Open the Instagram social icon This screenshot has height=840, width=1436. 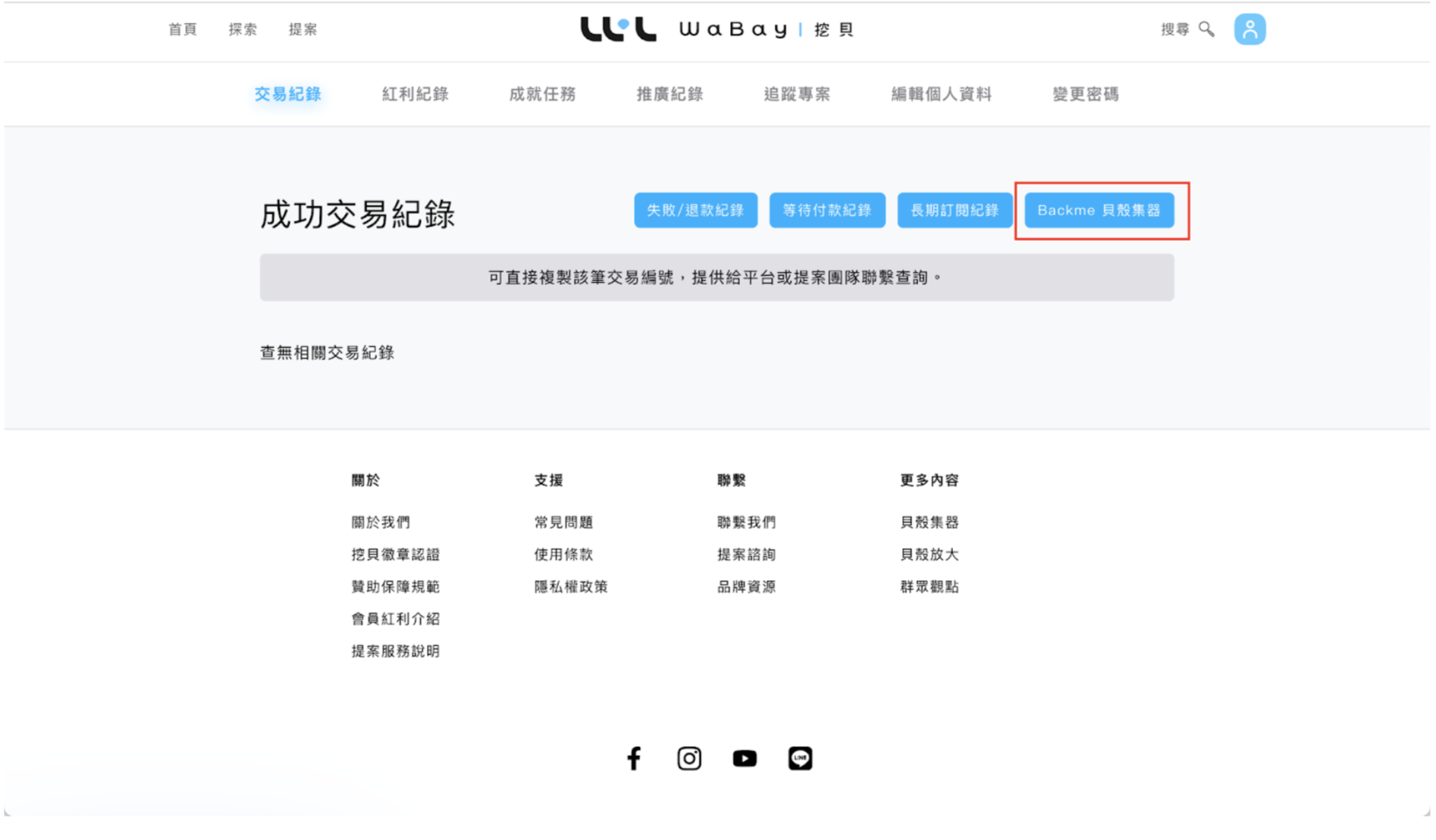click(688, 758)
